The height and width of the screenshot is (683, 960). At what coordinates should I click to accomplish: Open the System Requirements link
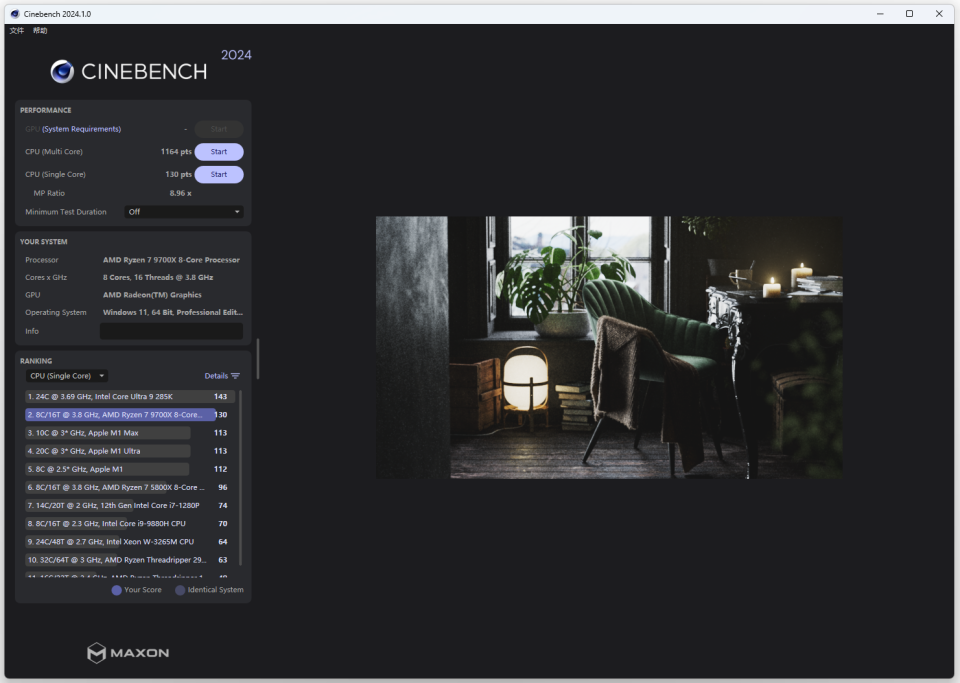coord(81,129)
